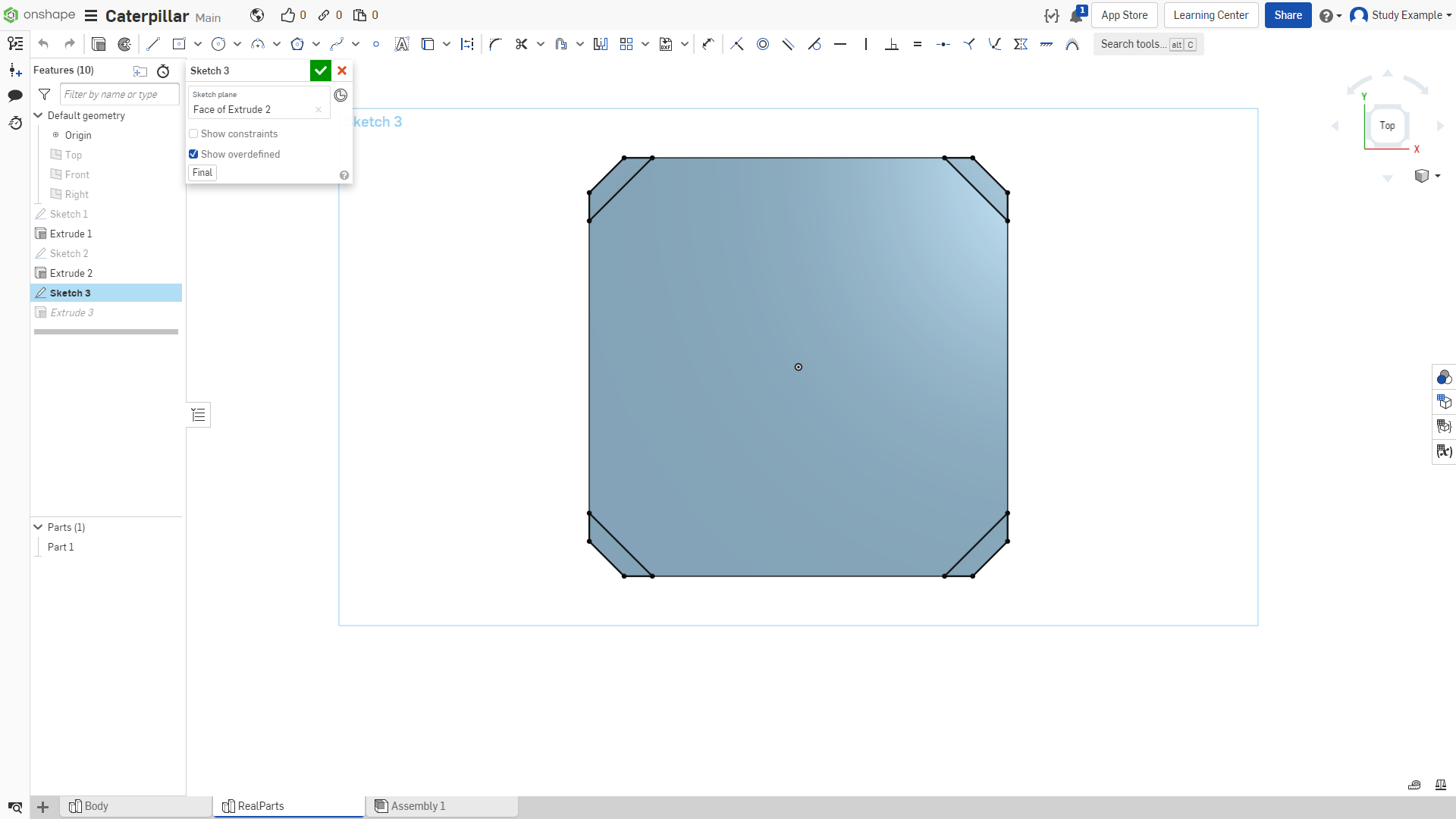Accept Sketch 3 with green checkmark

[x=321, y=71]
